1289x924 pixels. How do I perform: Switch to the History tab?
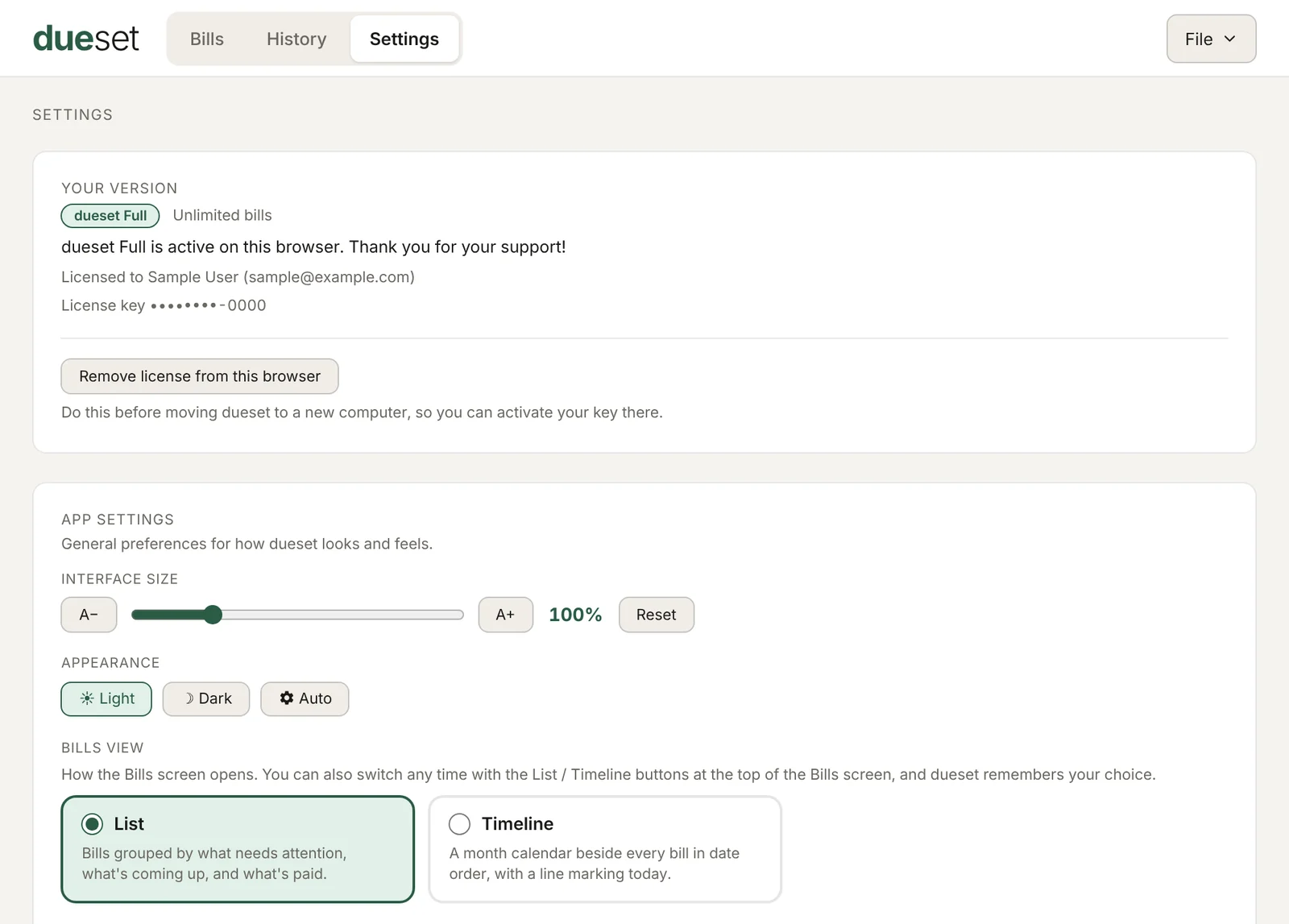click(296, 39)
